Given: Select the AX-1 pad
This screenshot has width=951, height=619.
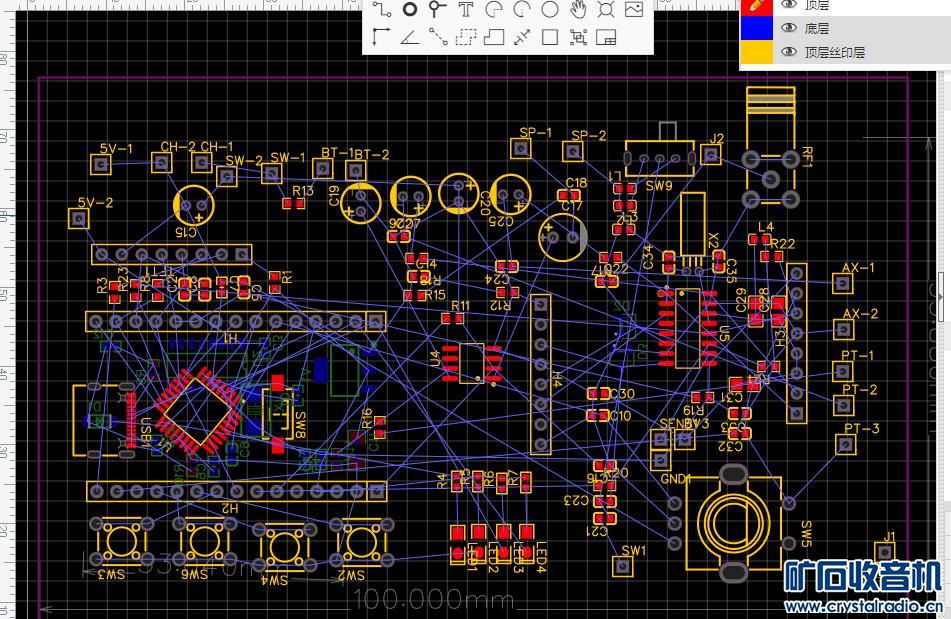Looking at the screenshot, I should point(842,283).
